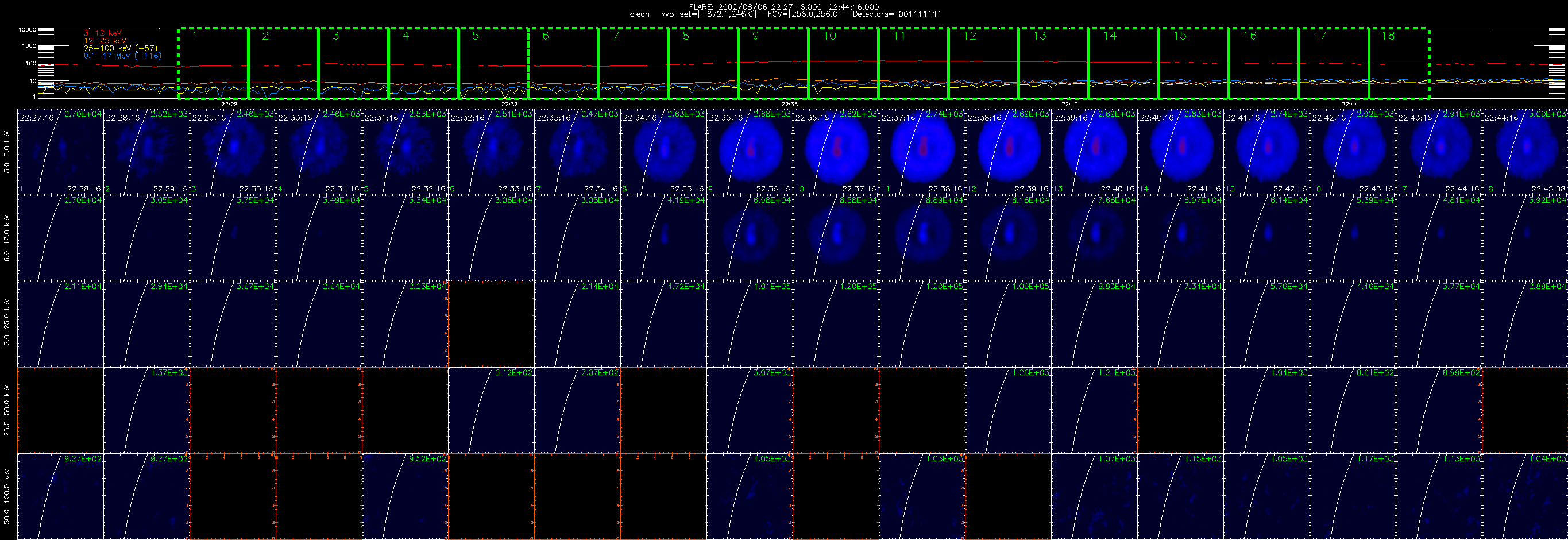Click the orange '12-25 keV' legend label

coord(105,41)
